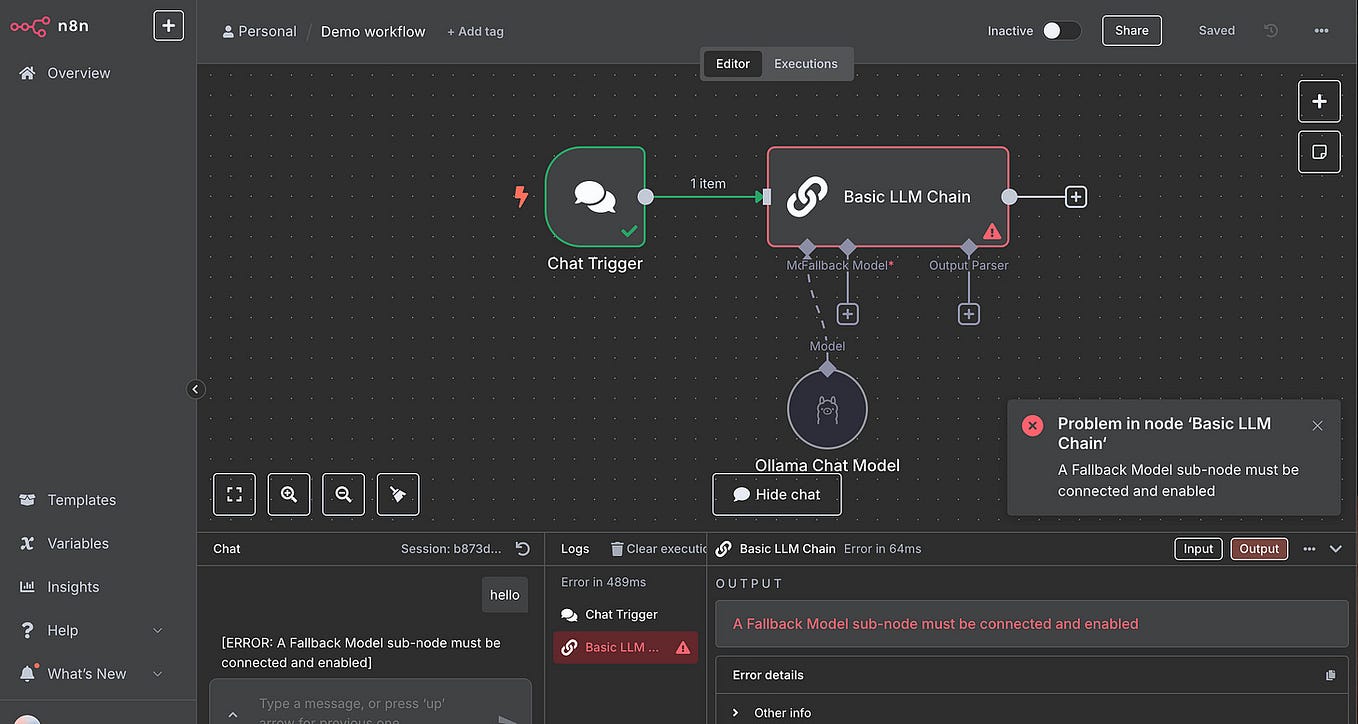The image size is (1358, 724).
Task: Click the zoom out magnifier icon
Action: [x=343, y=493]
